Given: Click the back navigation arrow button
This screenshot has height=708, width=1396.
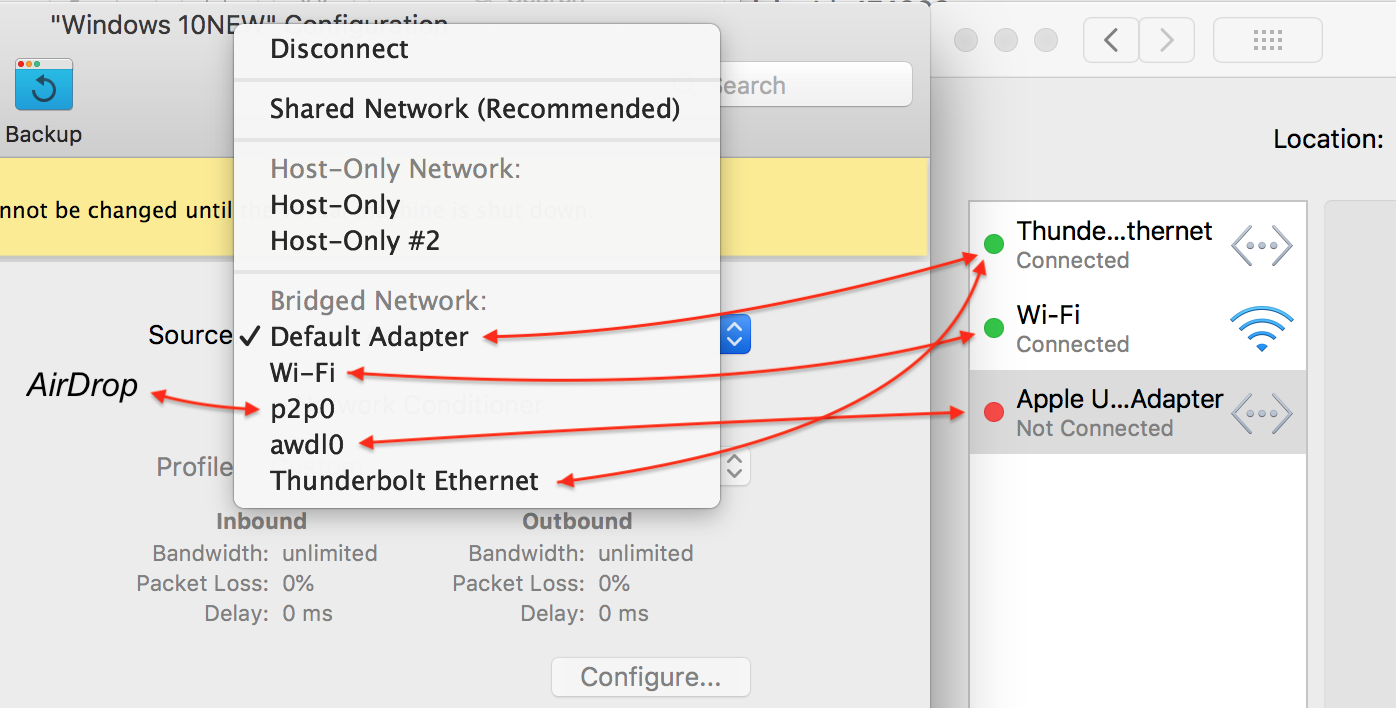Looking at the screenshot, I should pyautogui.click(x=1111, y=40).
